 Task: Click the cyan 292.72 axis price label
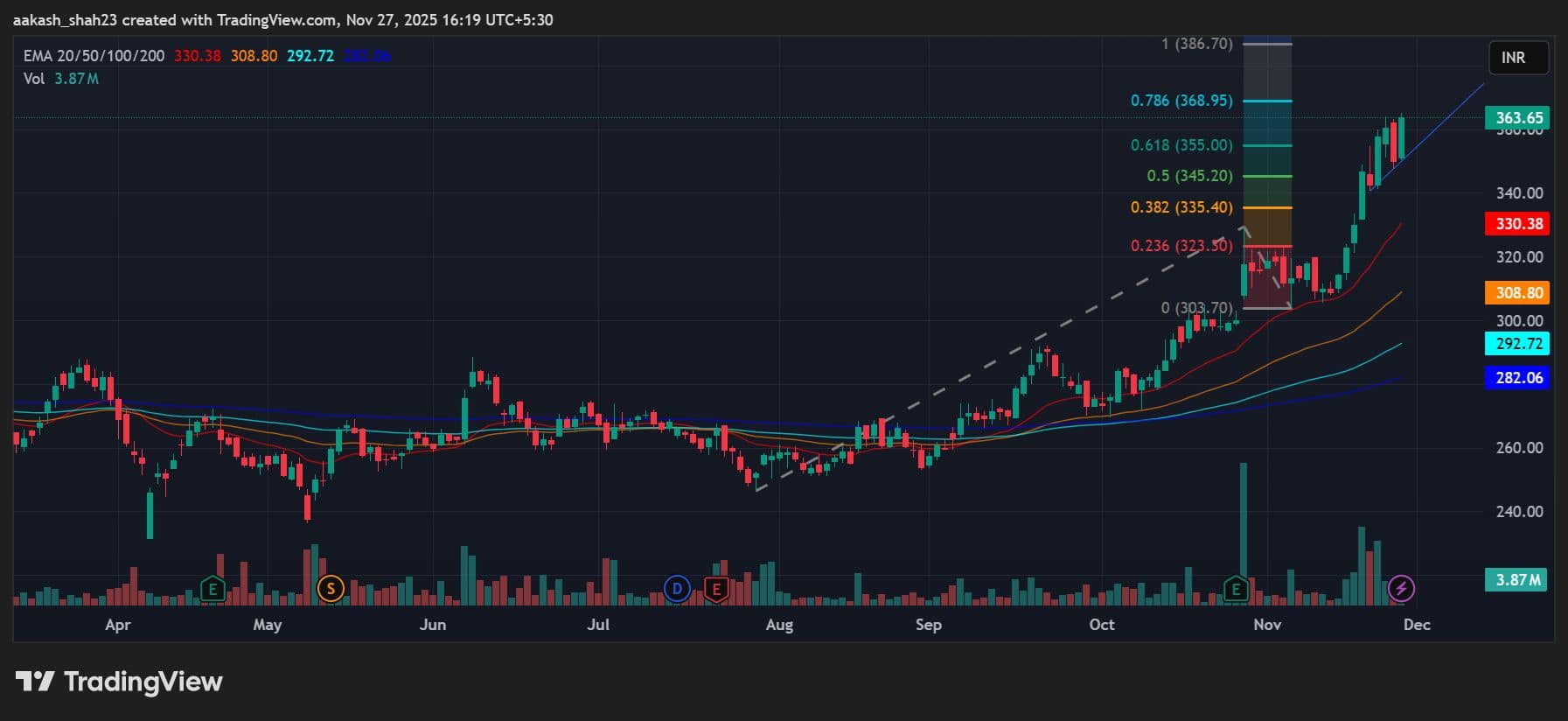click(1518, 344)
